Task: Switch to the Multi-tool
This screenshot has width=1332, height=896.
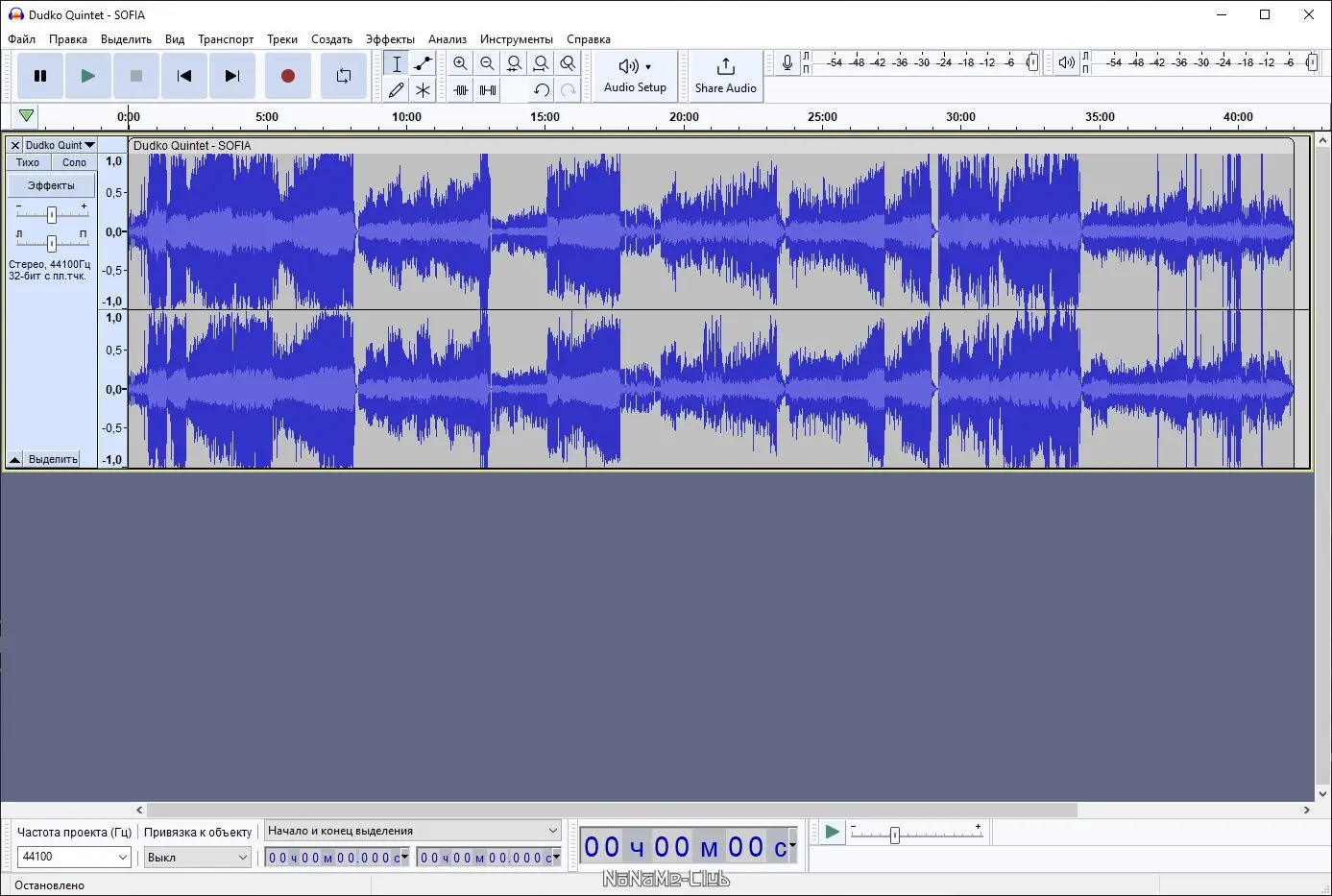Action: 422,90
